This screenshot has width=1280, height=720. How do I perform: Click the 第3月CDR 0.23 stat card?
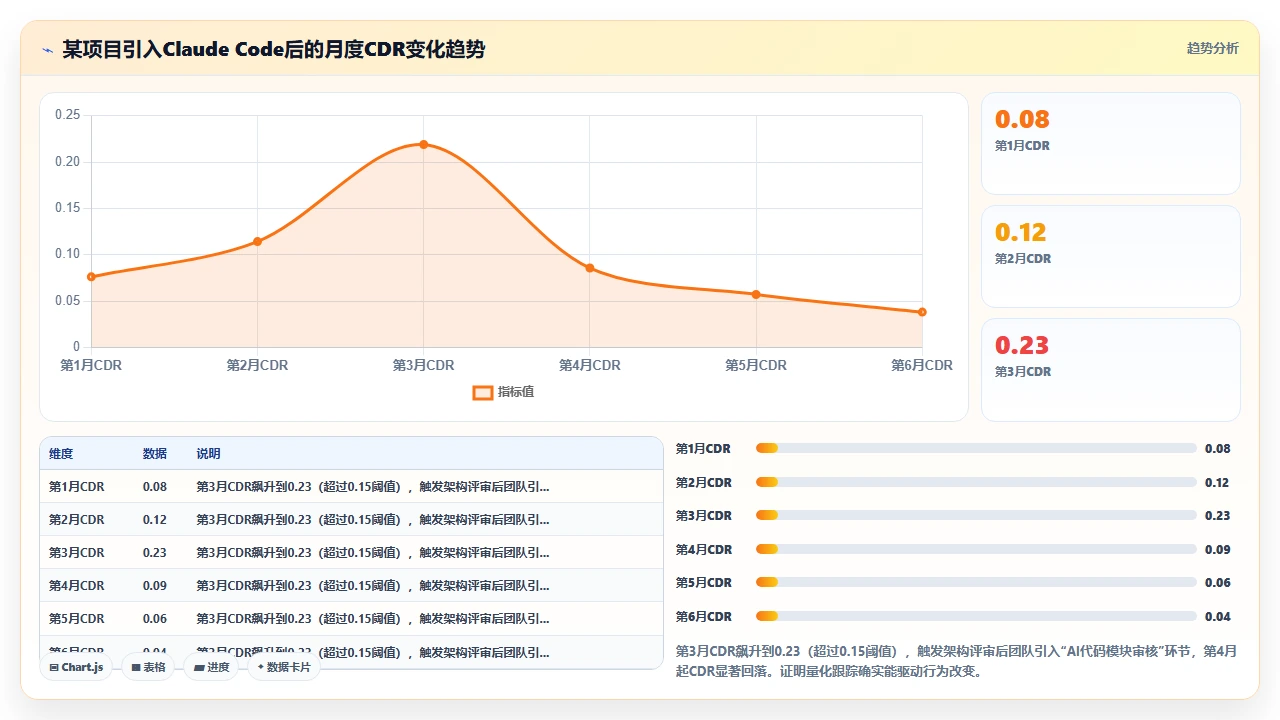(x=1110, y=369)
